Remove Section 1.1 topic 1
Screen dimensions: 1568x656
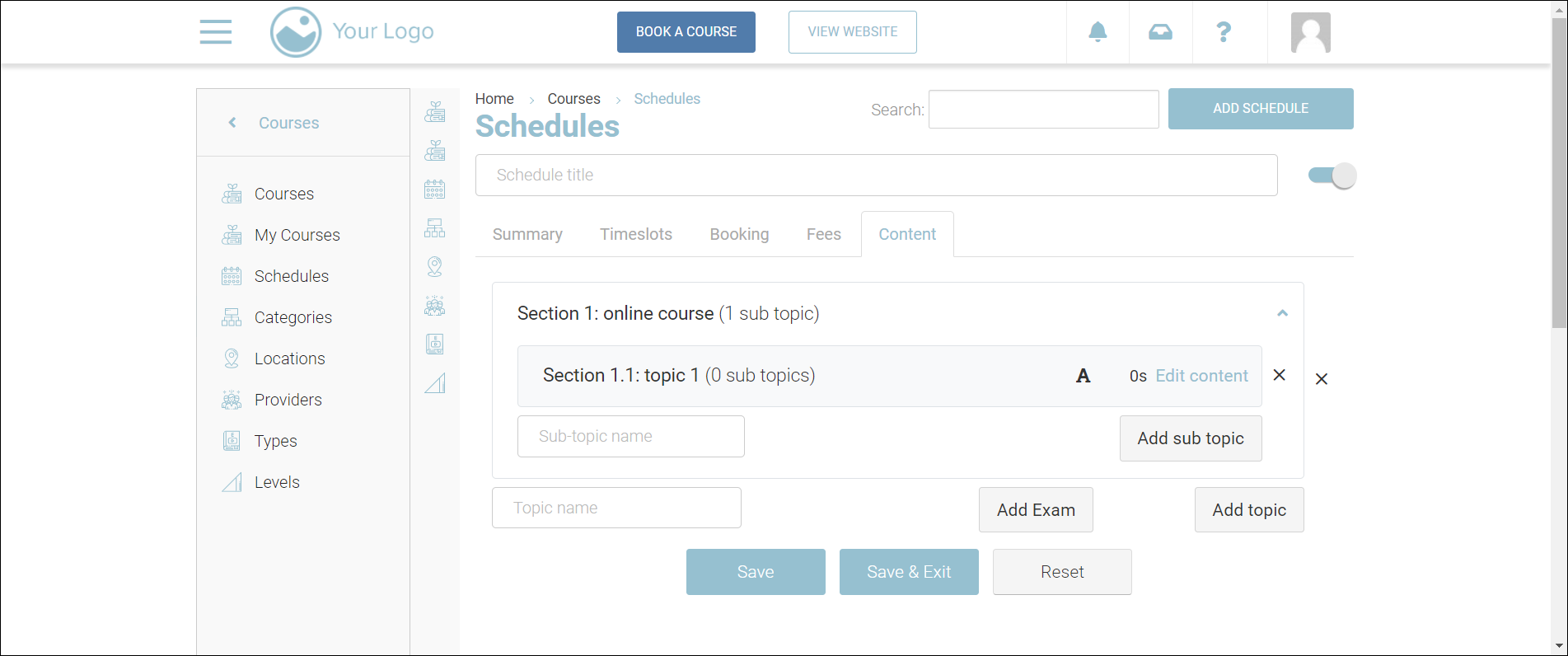1280,375
